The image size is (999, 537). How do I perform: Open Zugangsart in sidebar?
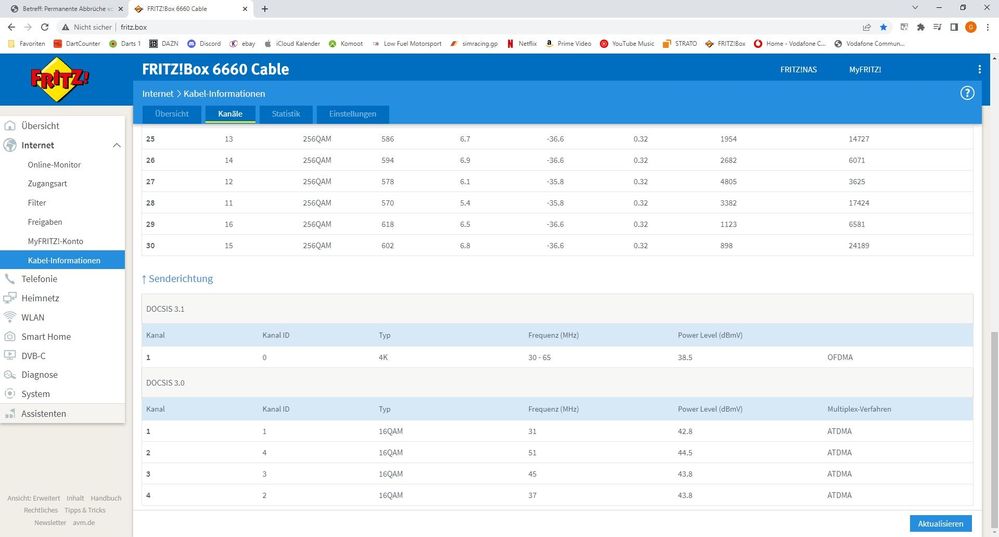(x=47, y=183)
